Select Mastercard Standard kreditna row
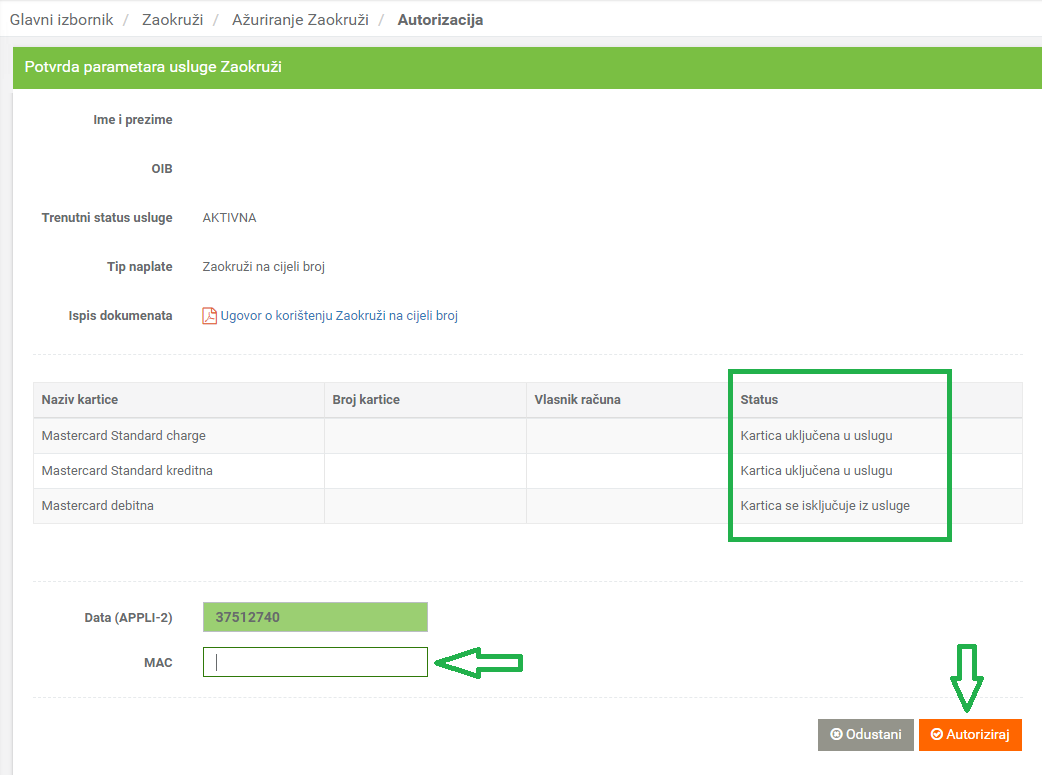 528,471
